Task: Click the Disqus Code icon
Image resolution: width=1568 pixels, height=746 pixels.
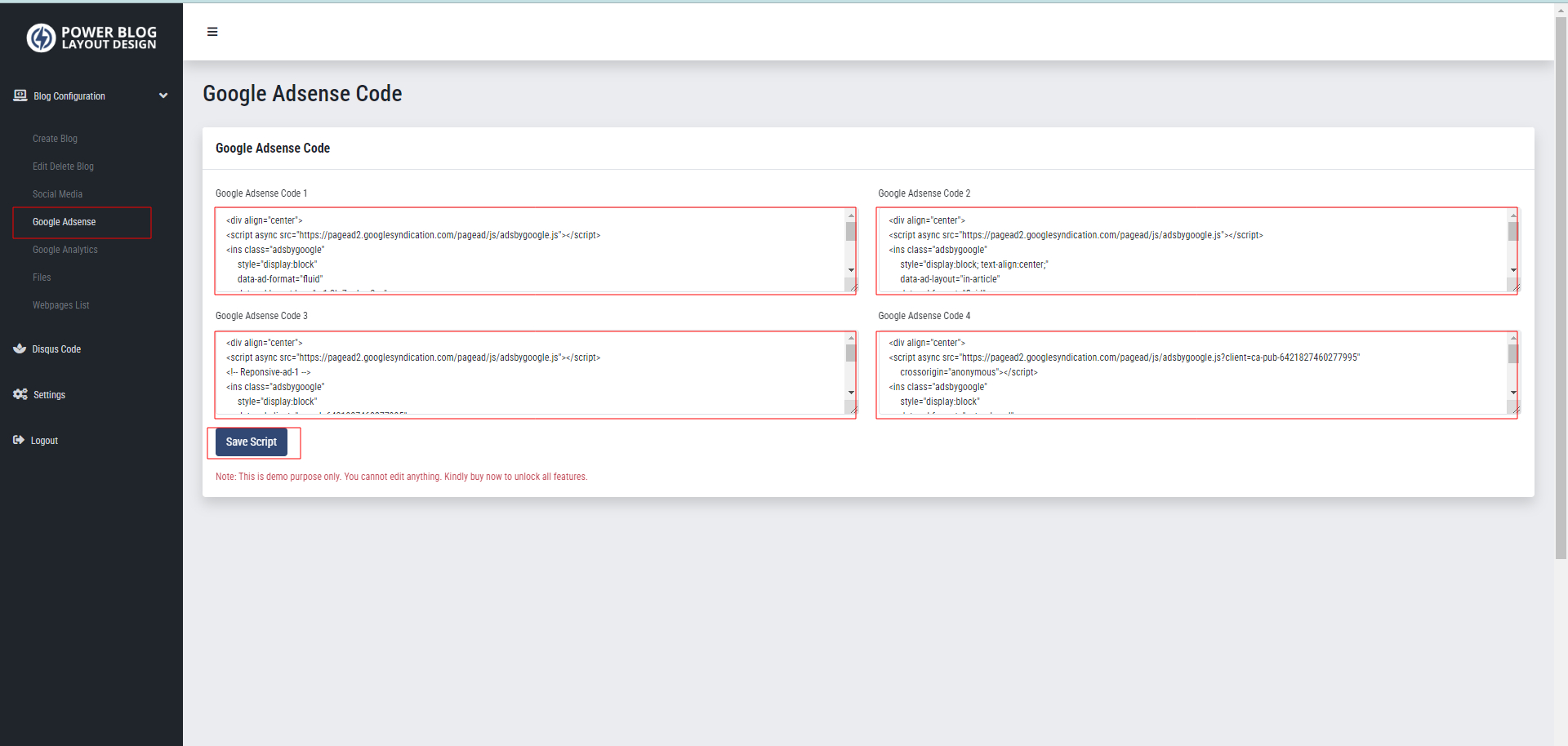Action: coord(20,349)
